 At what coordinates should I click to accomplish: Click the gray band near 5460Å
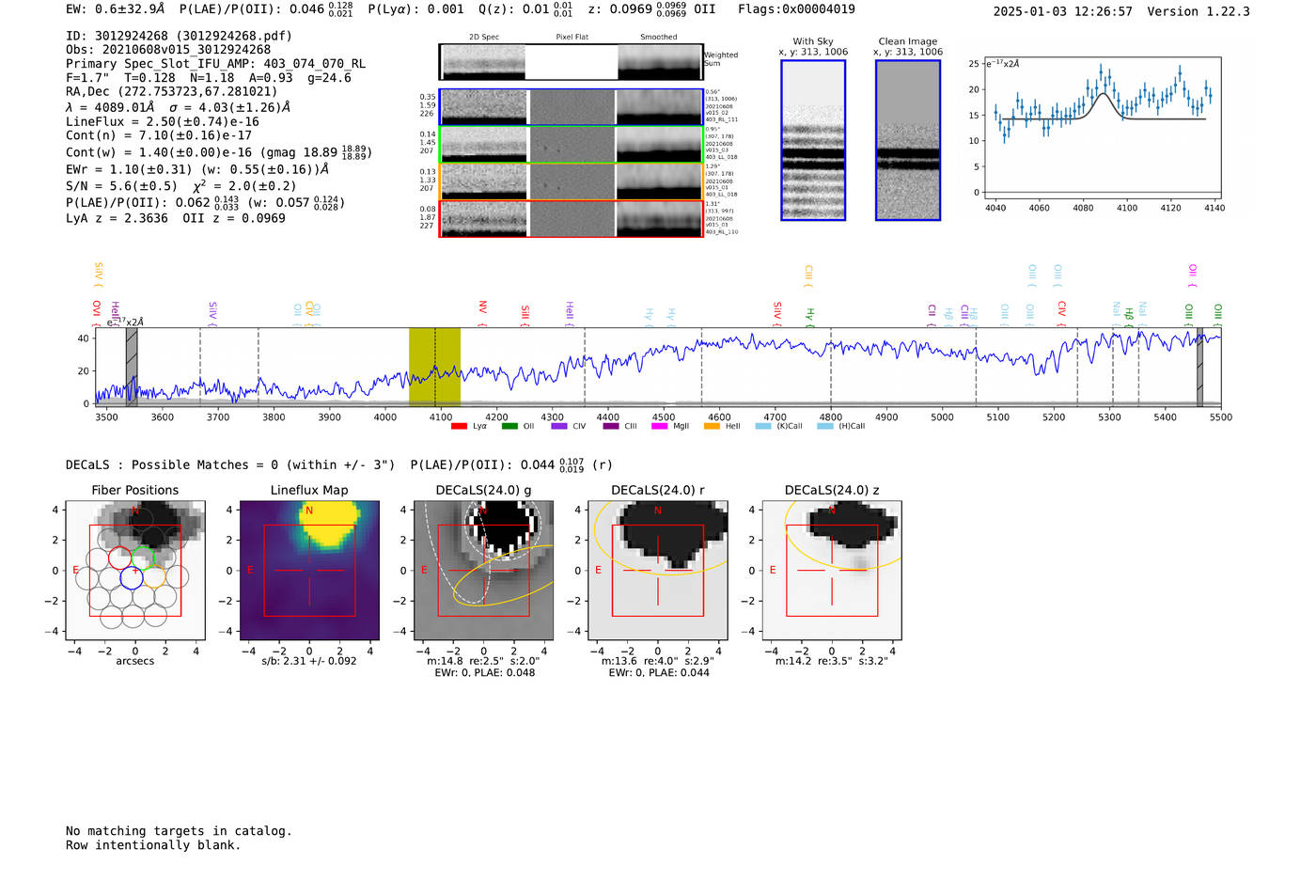(x=1199, y=367)
